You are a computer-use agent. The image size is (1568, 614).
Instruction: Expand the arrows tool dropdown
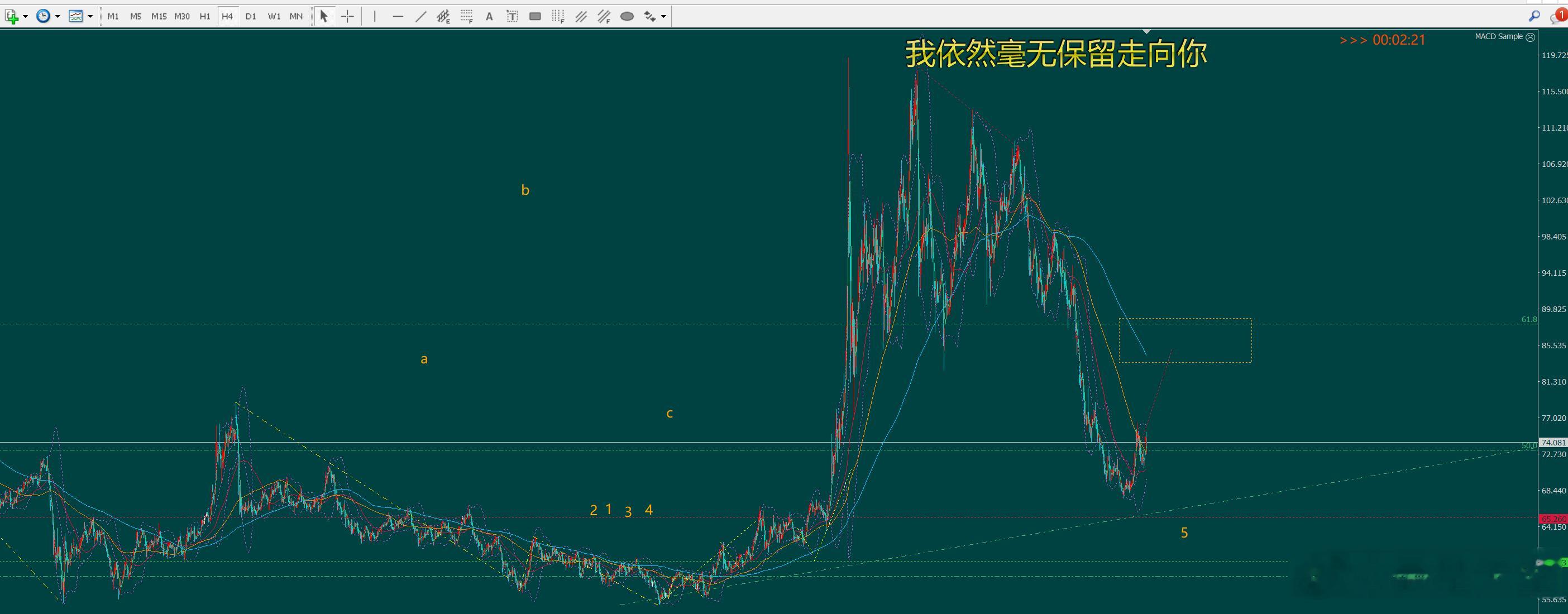[663, 16]
